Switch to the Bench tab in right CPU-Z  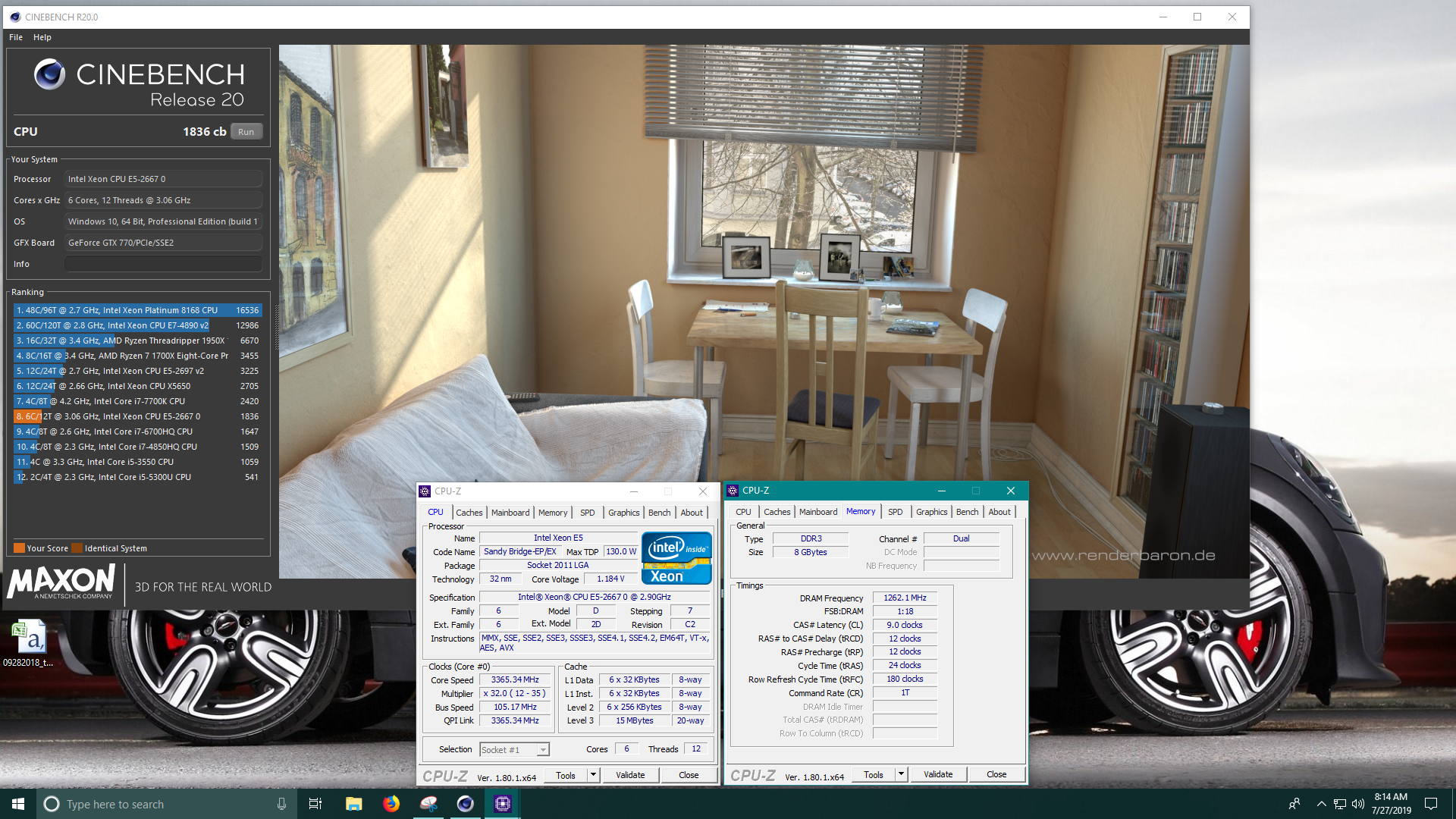(968, 512)
